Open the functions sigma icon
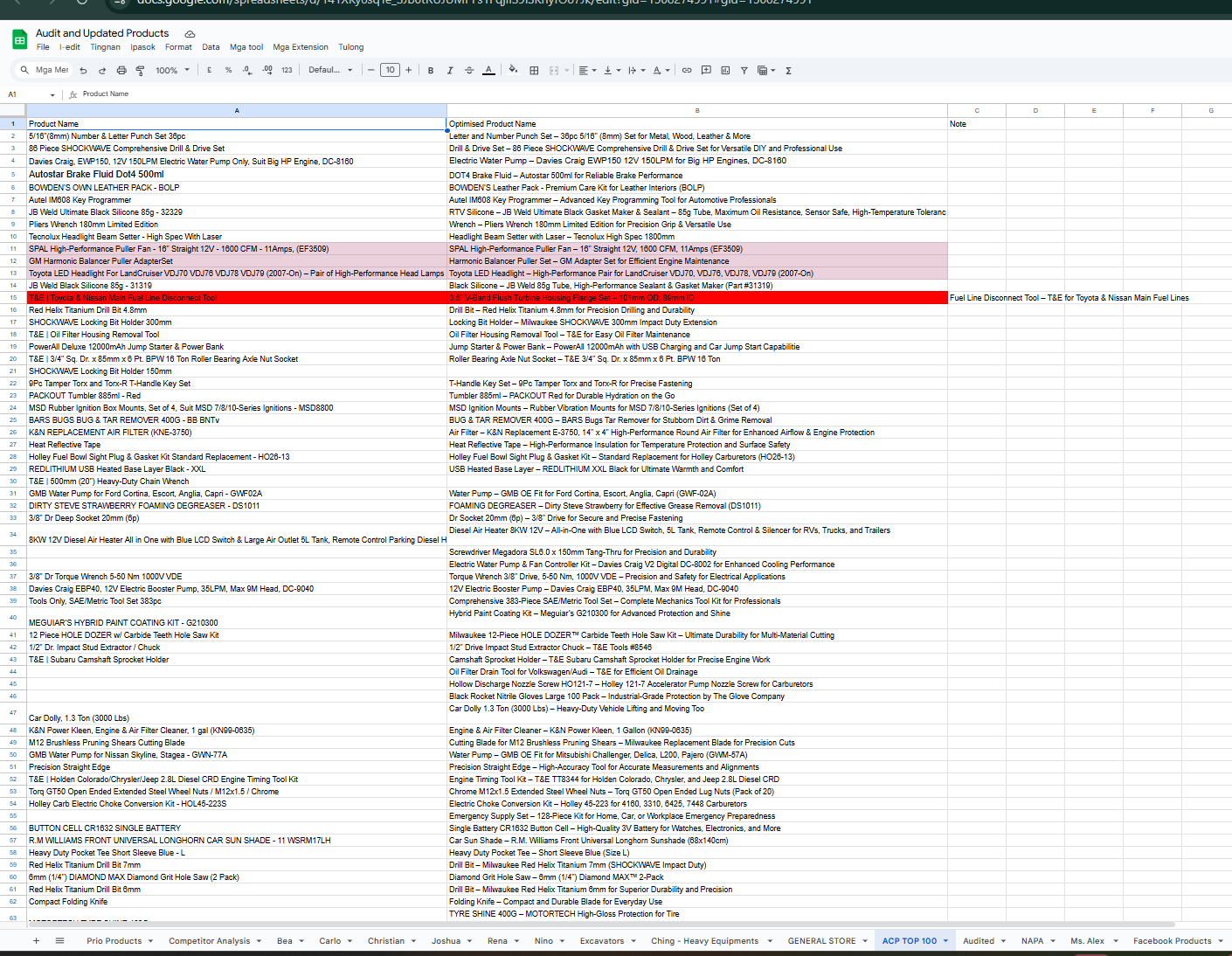The width and height of the screenshot is (1232, 956). click(788, 70)
